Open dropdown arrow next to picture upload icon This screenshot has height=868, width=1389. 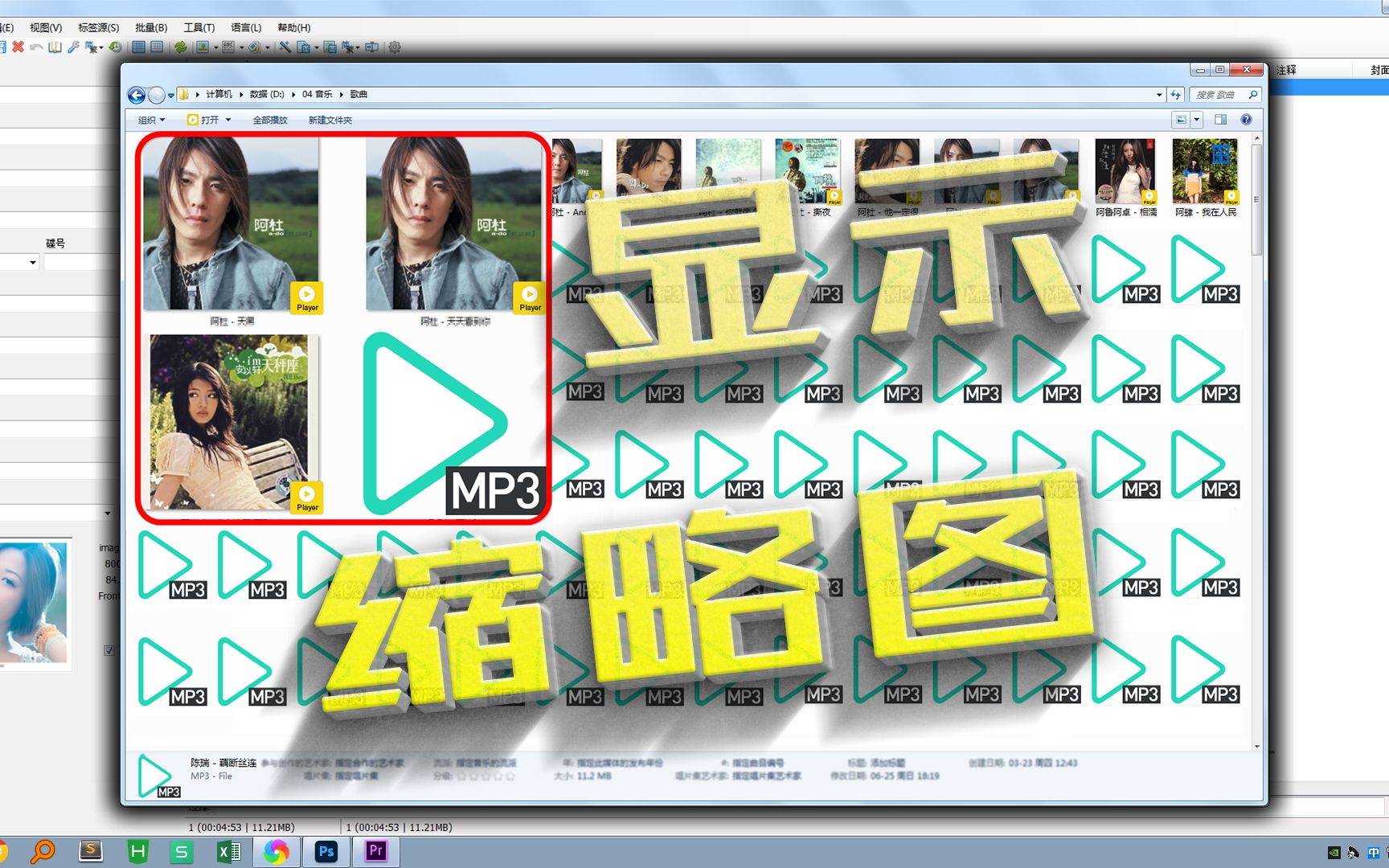click(x=215, y=47)
